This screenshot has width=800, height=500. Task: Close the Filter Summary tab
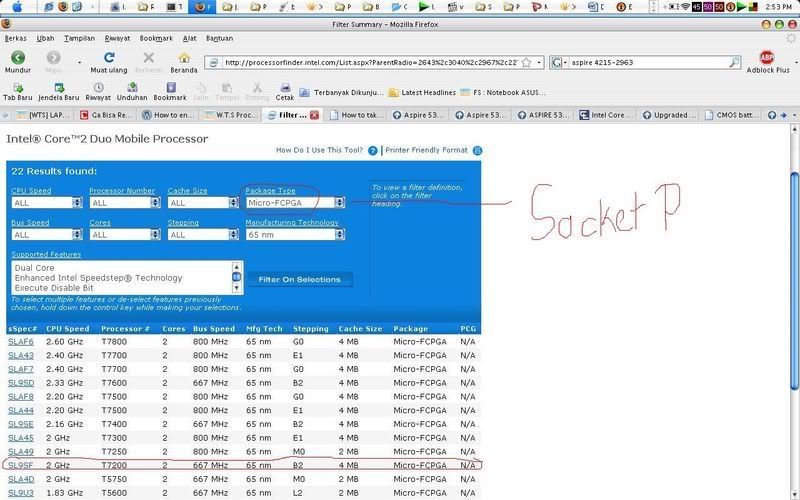(x=314, y=115)
